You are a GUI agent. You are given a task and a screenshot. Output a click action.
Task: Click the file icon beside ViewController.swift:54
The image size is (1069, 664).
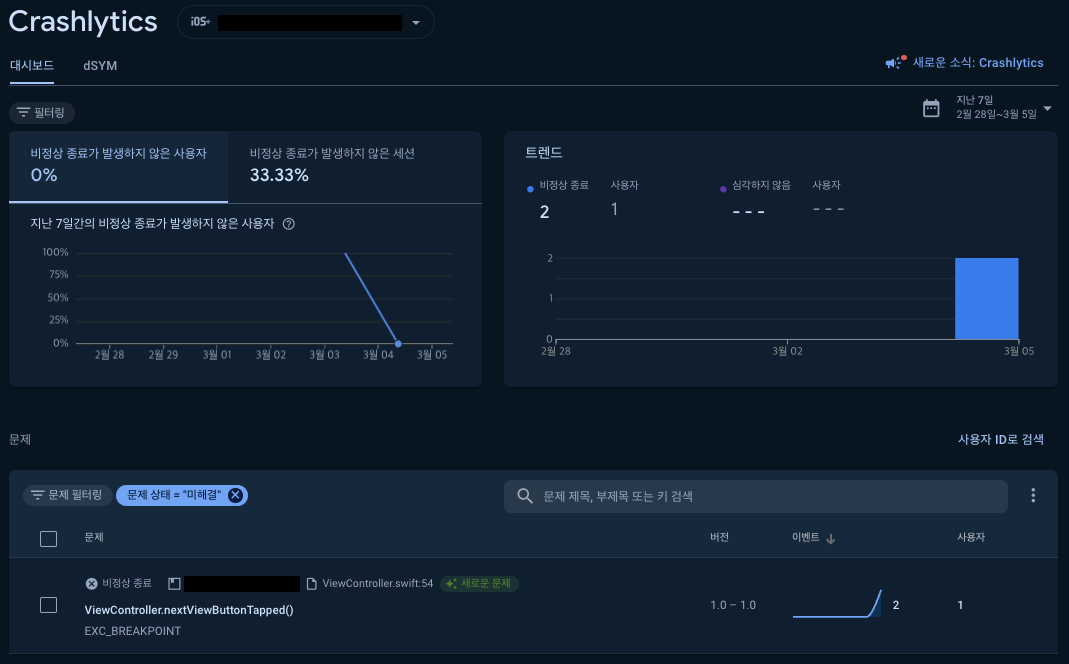point(312,584)
